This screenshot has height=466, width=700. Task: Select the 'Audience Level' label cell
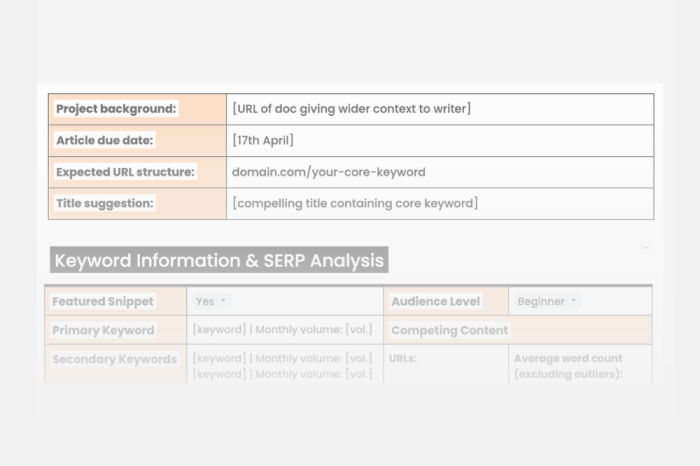tap(435, 301)
